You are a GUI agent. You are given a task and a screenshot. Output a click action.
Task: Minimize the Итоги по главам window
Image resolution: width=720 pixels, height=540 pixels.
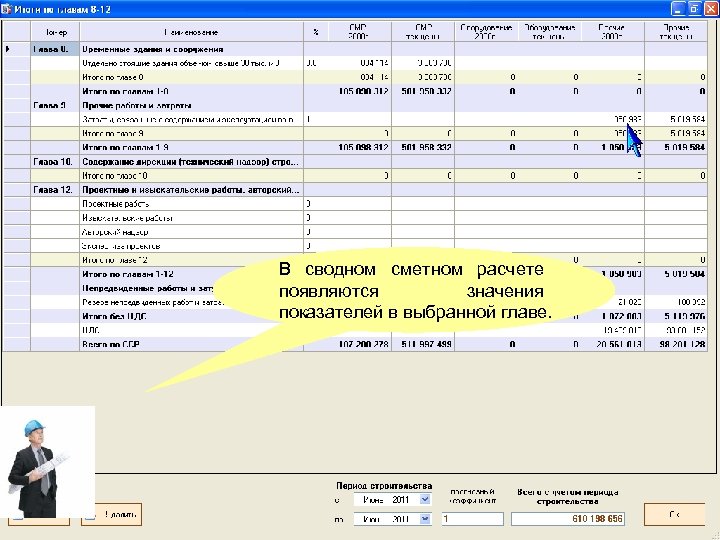click(678, 9)
